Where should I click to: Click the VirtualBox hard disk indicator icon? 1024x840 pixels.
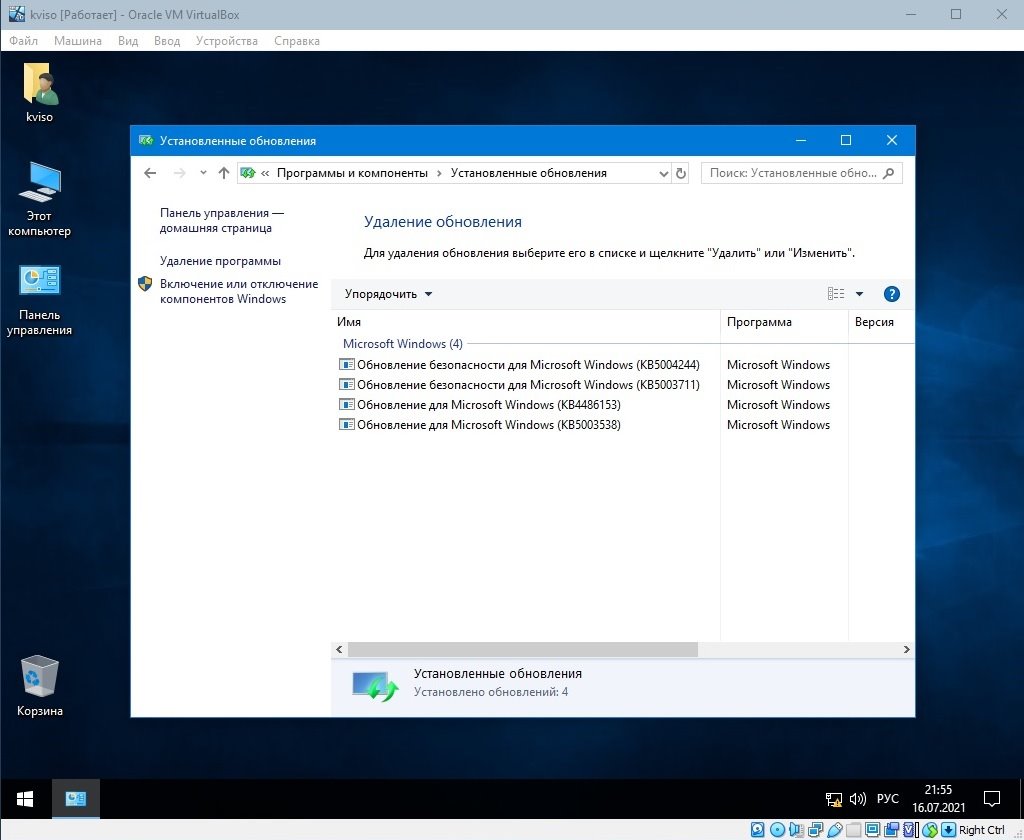(758, 830)
